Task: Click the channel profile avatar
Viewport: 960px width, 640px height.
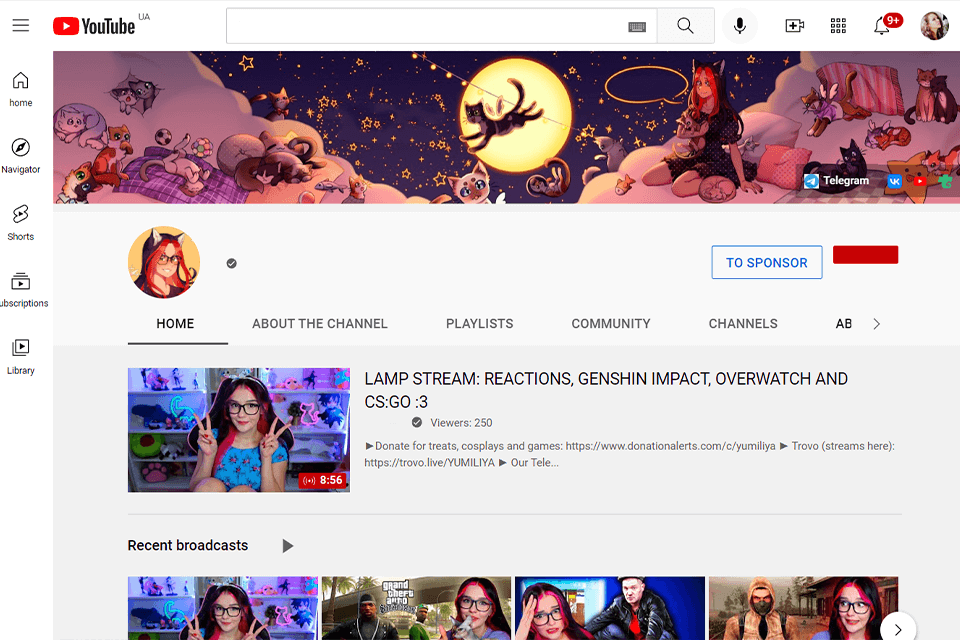Action: (x=164, y=262)
